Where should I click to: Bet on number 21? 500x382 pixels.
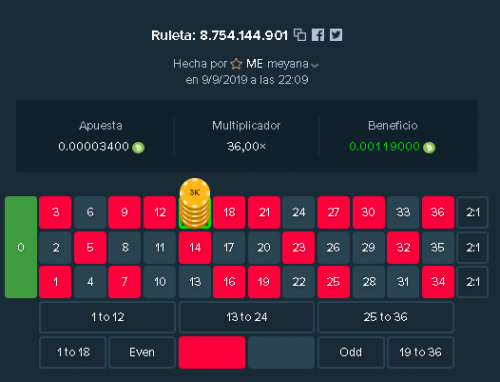click(x=264, y=212)
